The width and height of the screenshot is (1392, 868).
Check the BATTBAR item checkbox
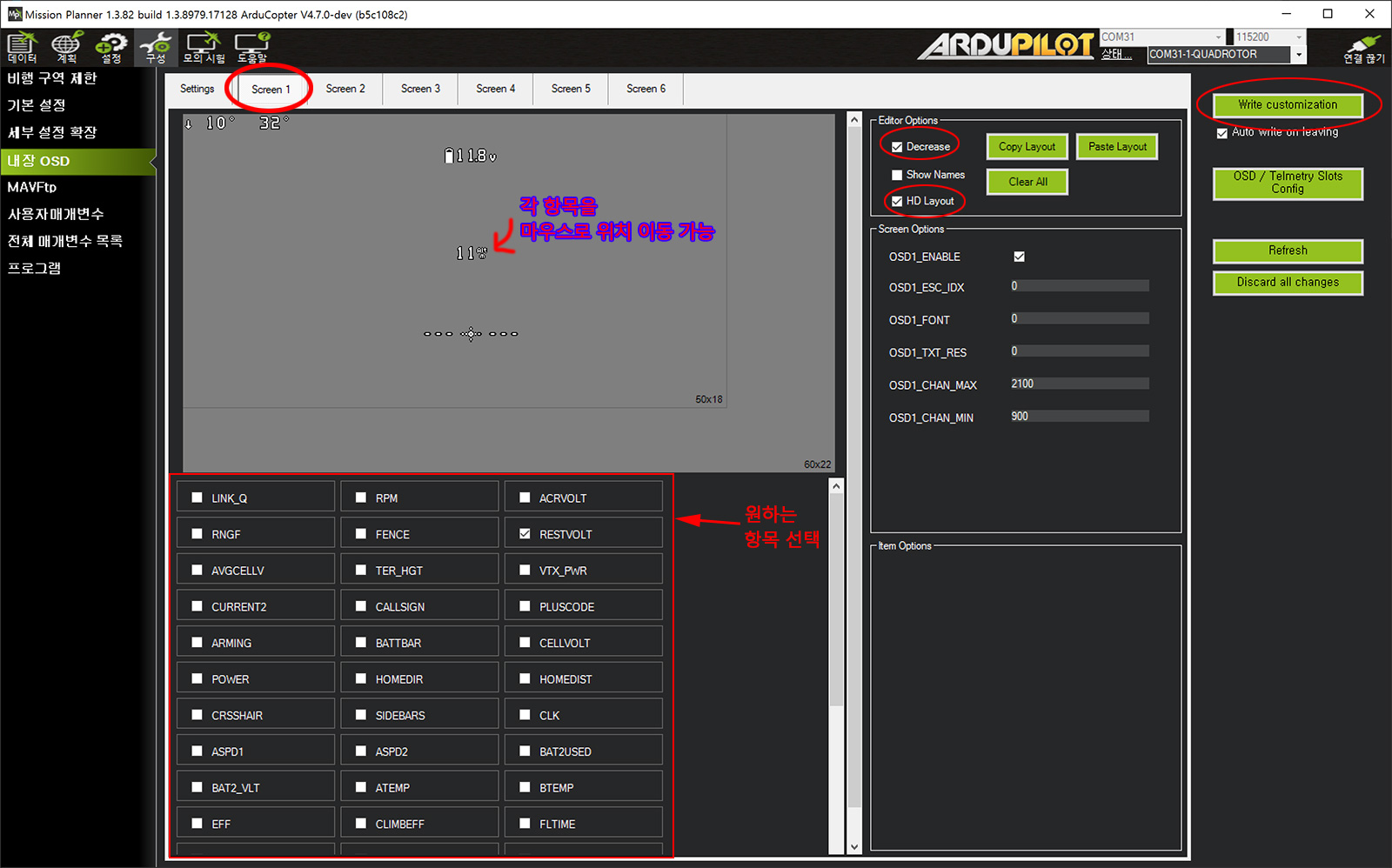[x=361, y=643]
